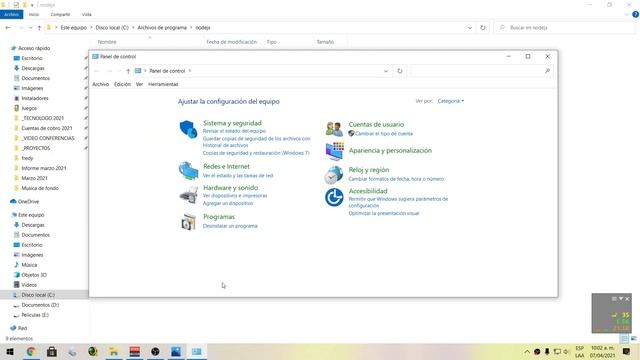640x360 pixels.
Task: Open the Hardware y sonido printer icon
Action: coord(188,195)
